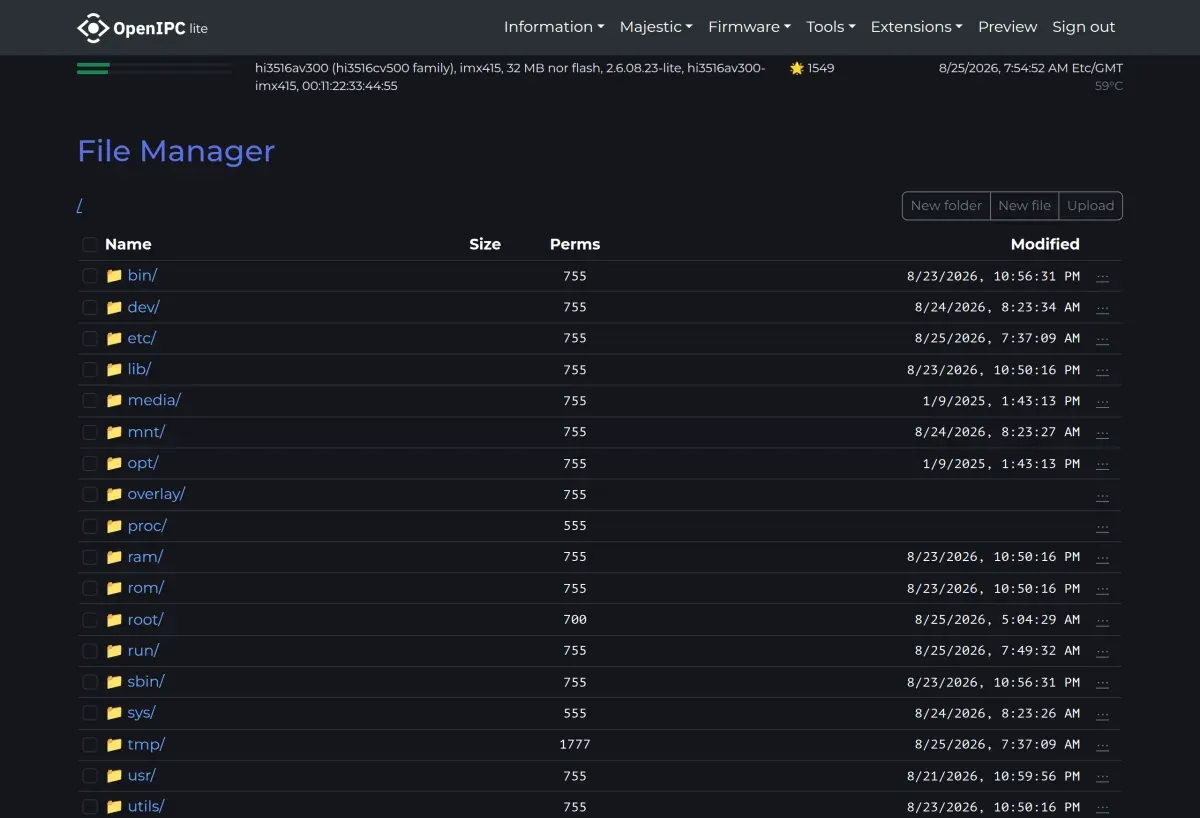
Task: Tick the media/ row checkbox
Action: (x=90, y=400)
